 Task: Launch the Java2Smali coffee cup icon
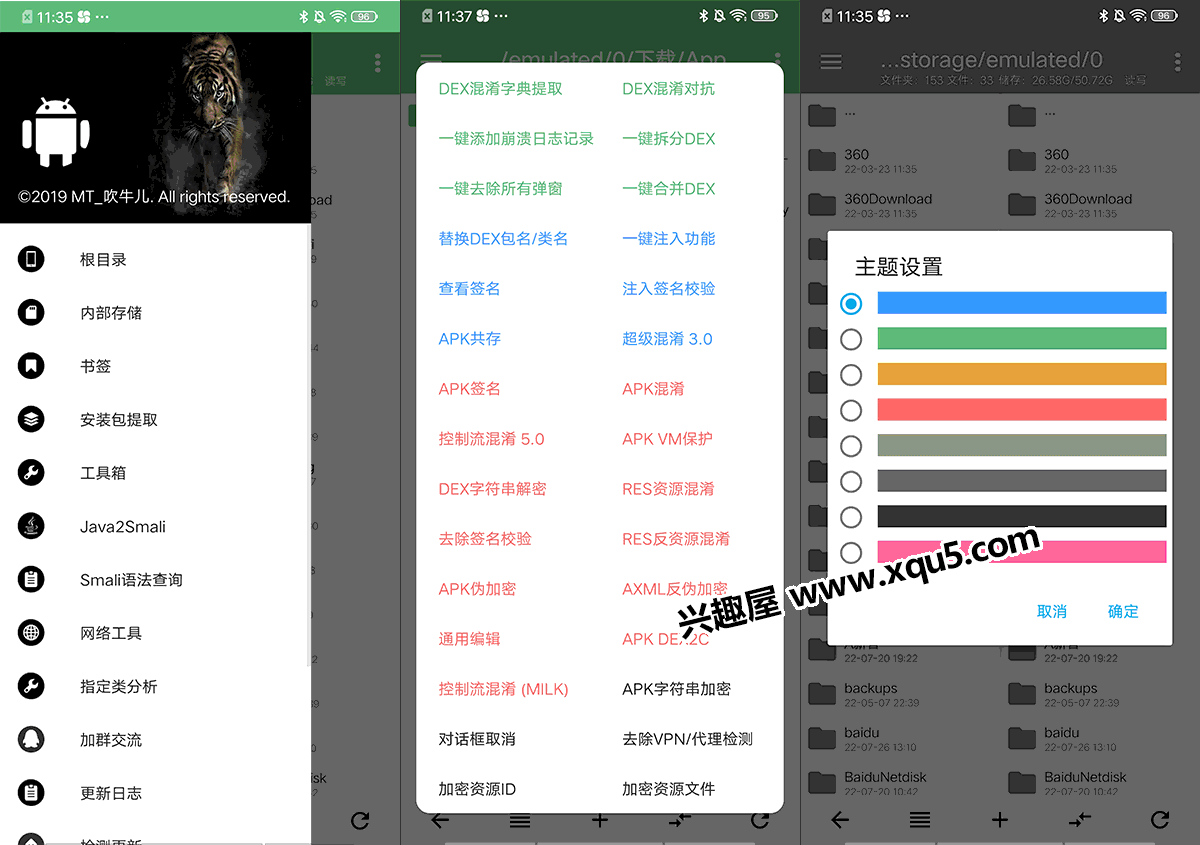point(32,526)
